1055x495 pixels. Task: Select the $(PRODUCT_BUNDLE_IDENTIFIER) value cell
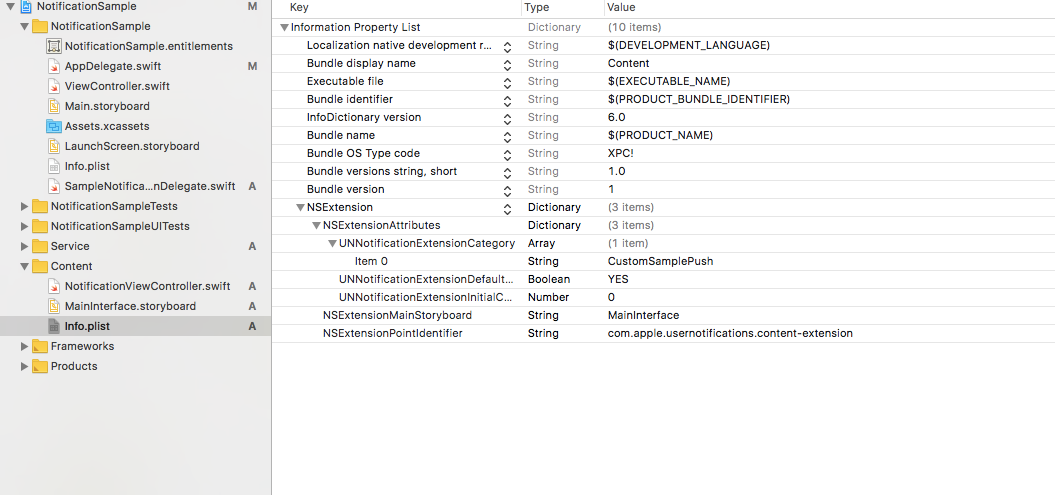(698, 100)
